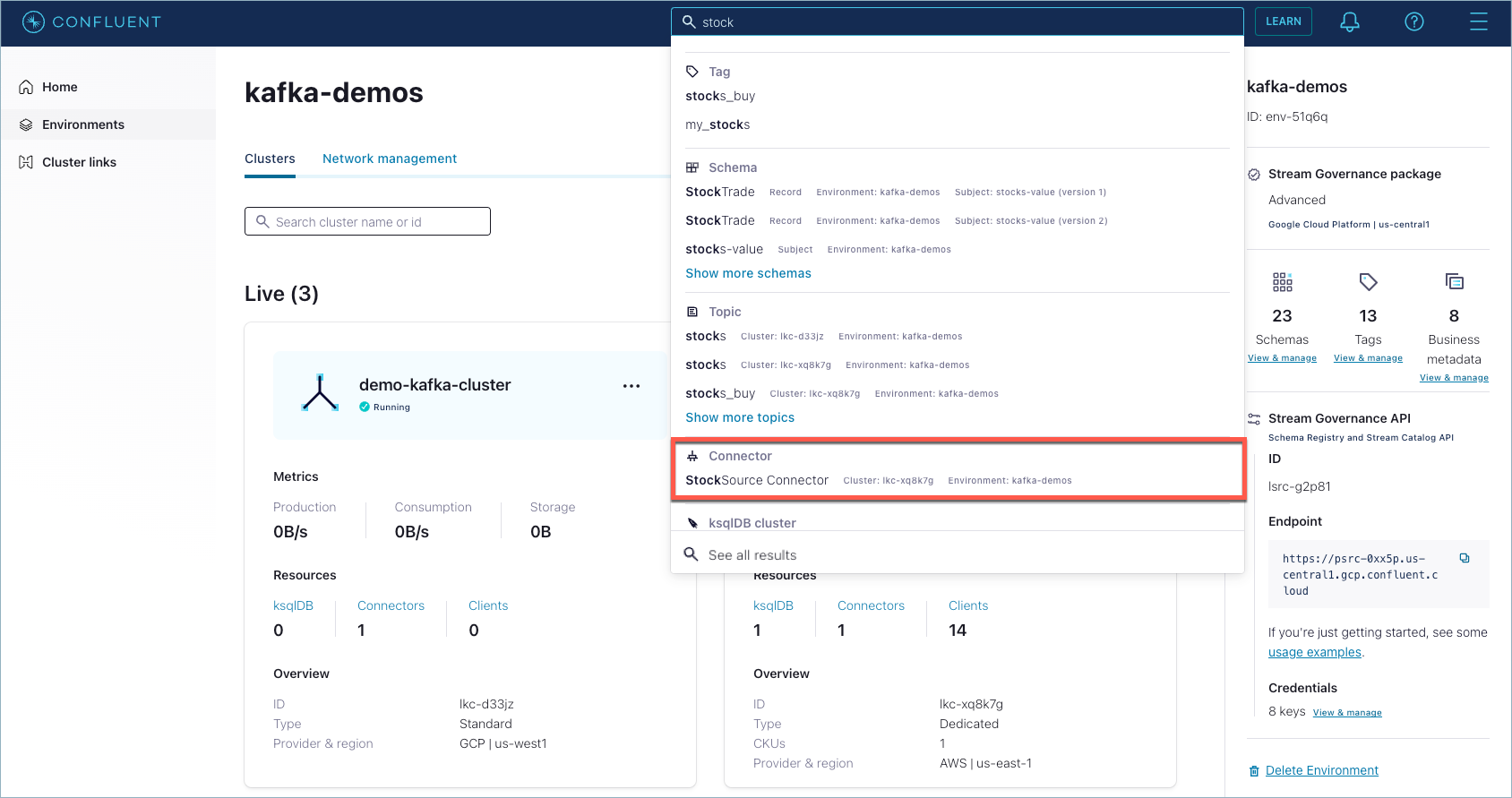Click the trash icon for Delete Environment

[x=1254, y=771]
